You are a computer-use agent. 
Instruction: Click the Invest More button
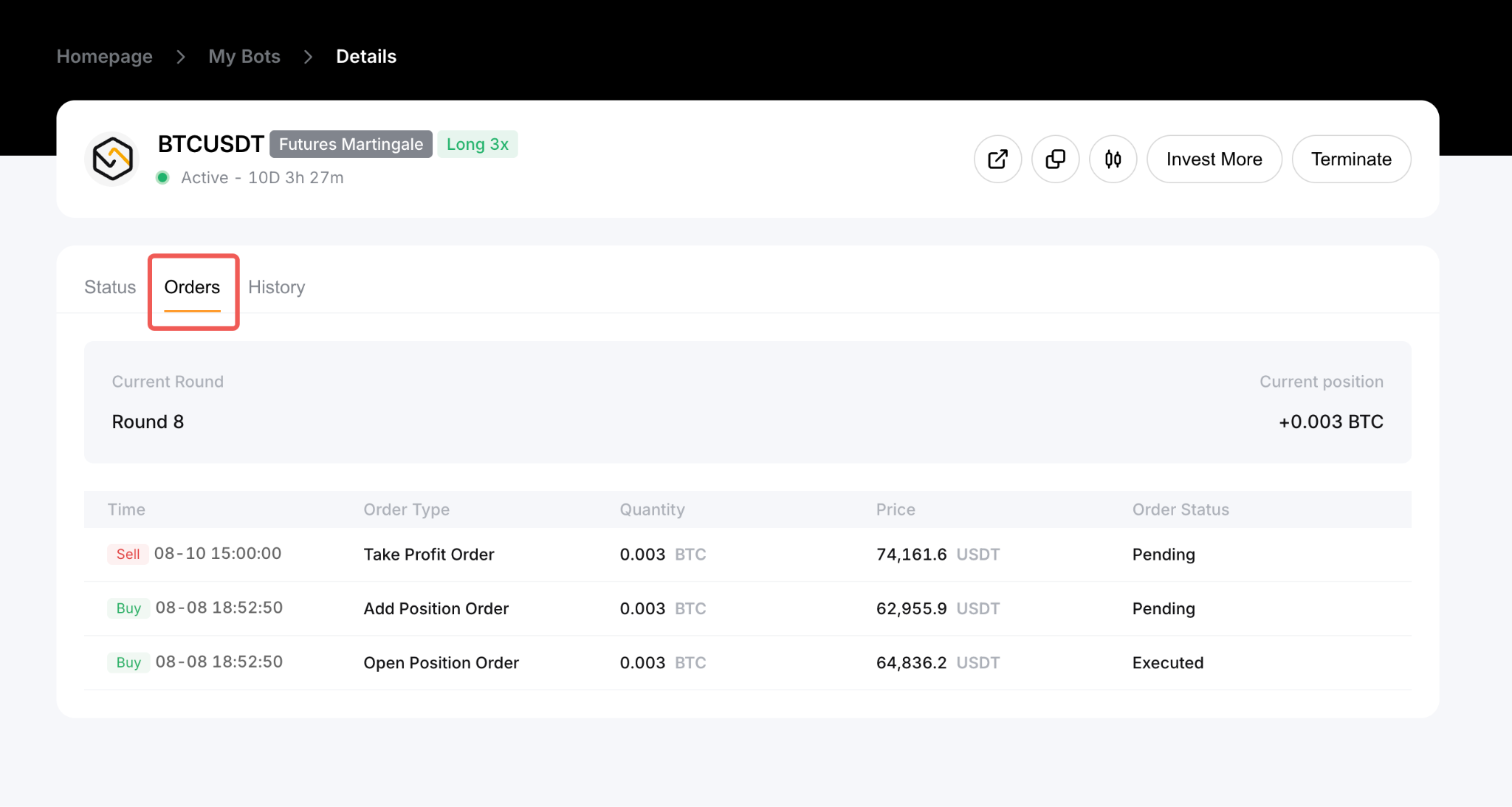coord(1214,159)
